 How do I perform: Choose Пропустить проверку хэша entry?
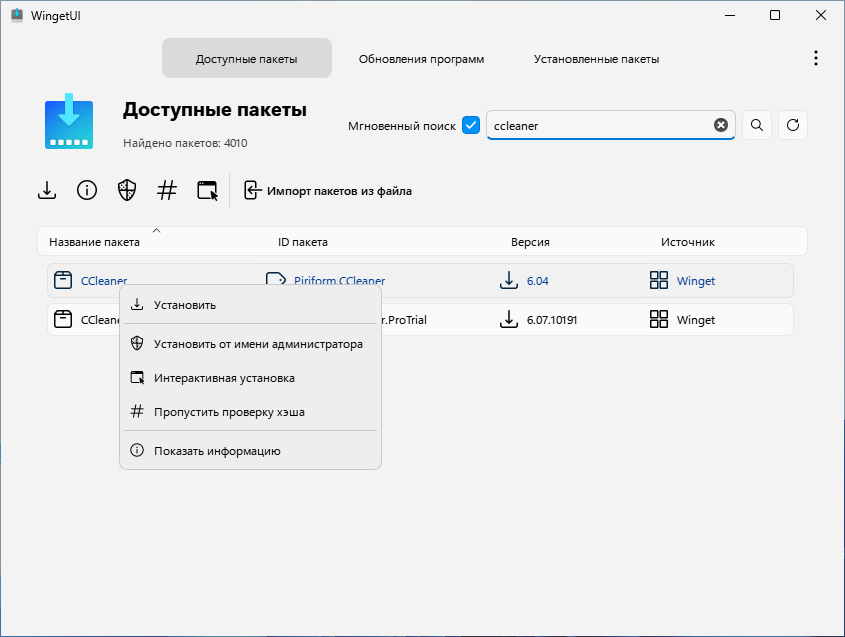click(251, 412)
